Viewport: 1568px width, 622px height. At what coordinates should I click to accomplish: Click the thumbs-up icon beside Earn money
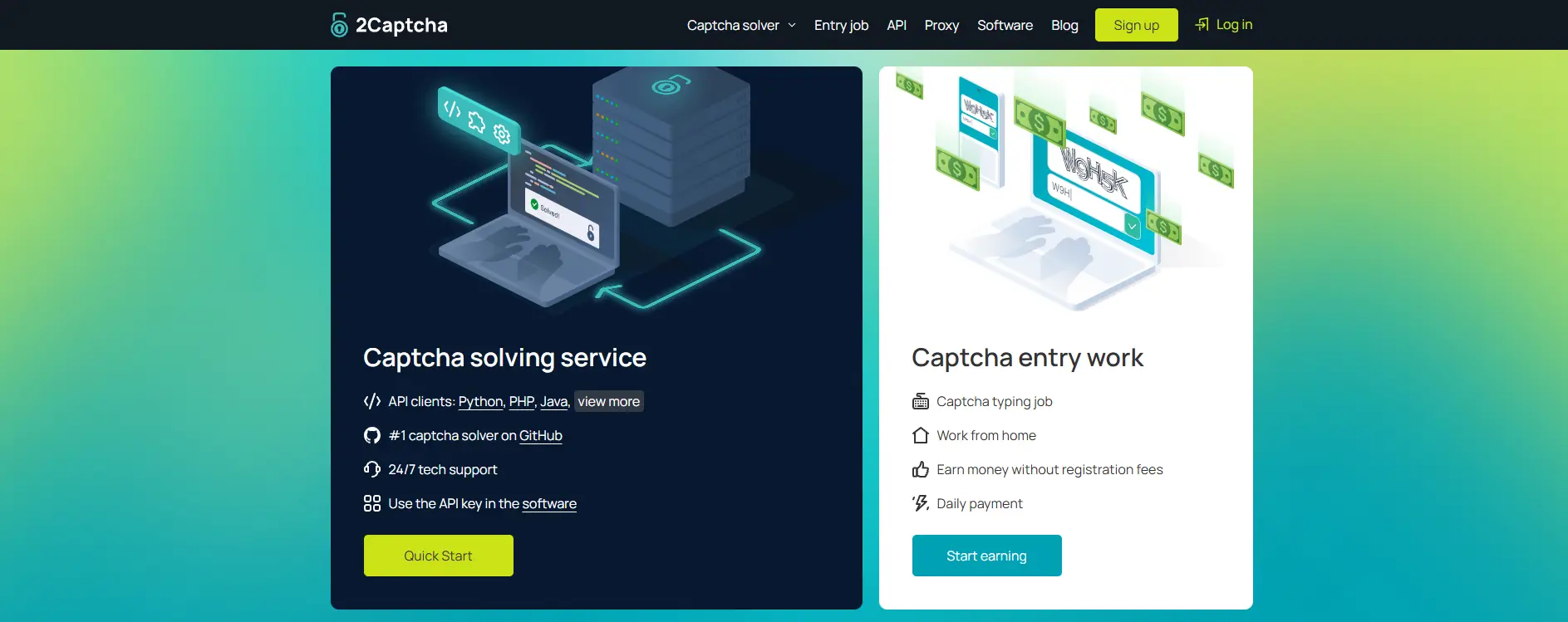point(921,470)
